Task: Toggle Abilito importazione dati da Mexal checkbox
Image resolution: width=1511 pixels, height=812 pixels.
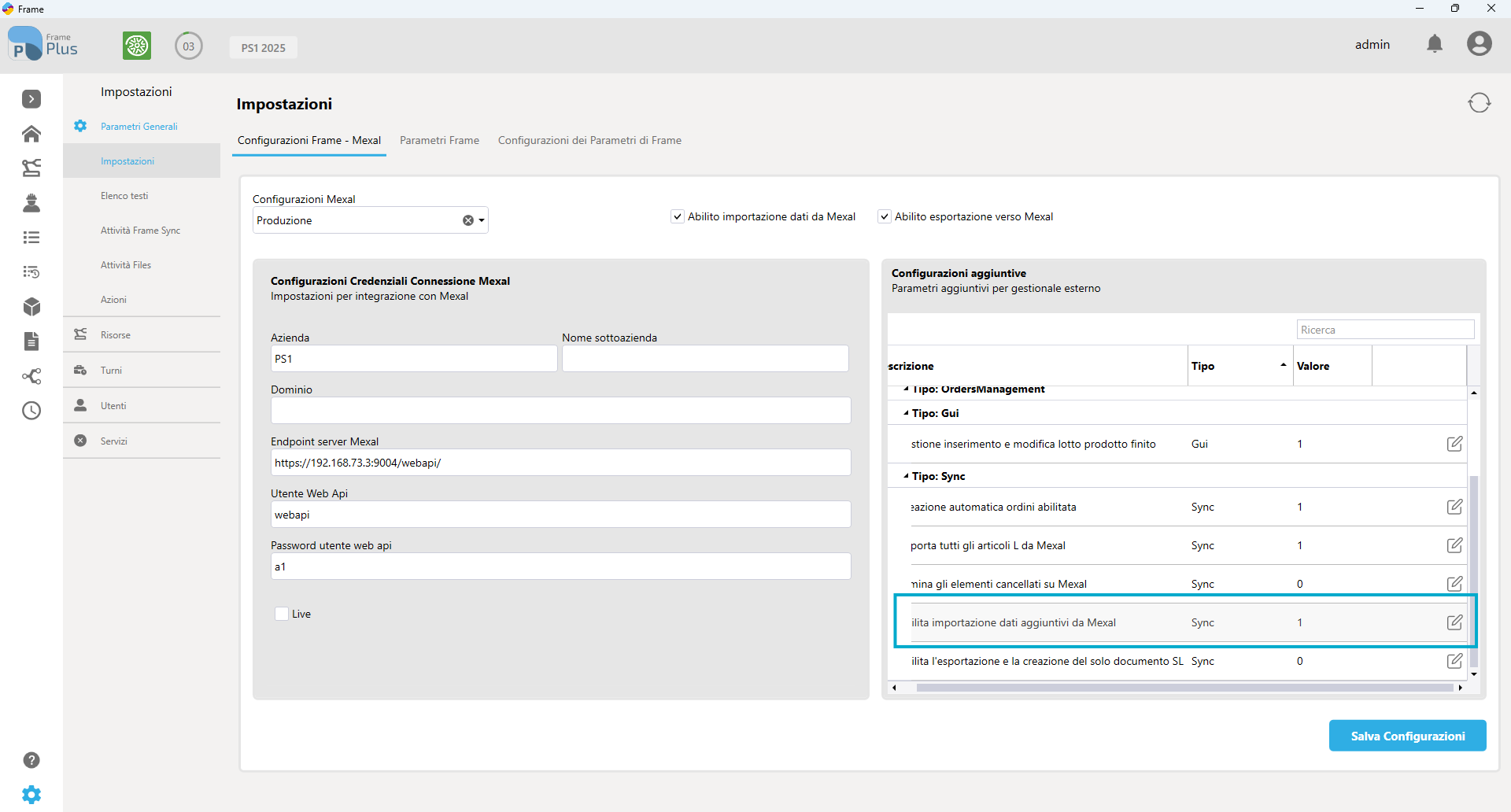Action: (x=678, y=216)
